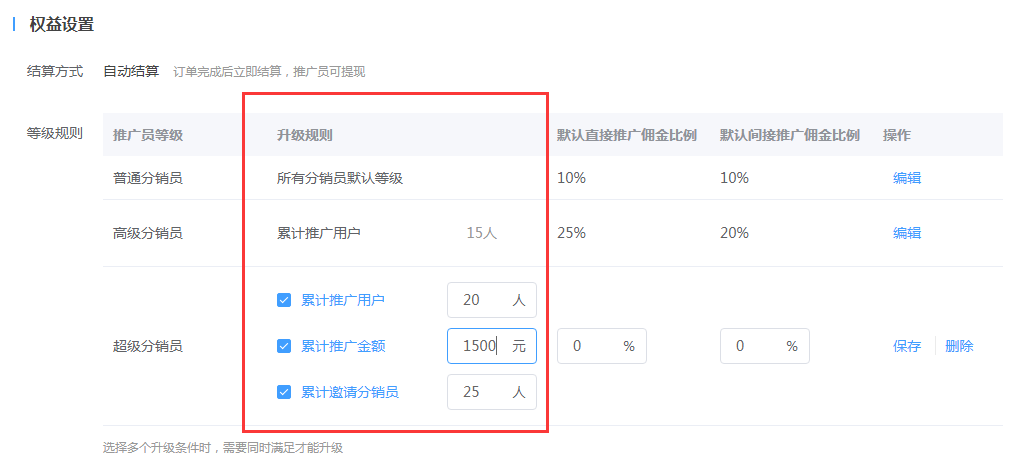Uncheck the 累计推广金额 checkbox
The height and width of the screenshot is (471, 1011).
pos(284,346)
